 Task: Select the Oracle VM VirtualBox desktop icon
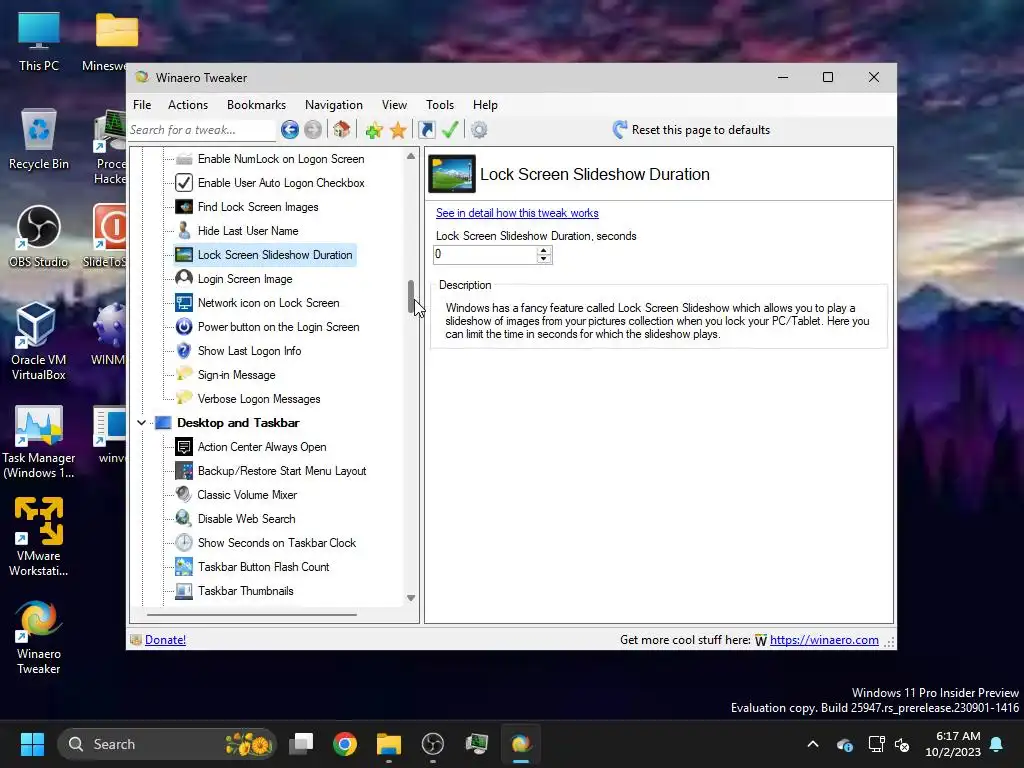[x=39, y=342]
